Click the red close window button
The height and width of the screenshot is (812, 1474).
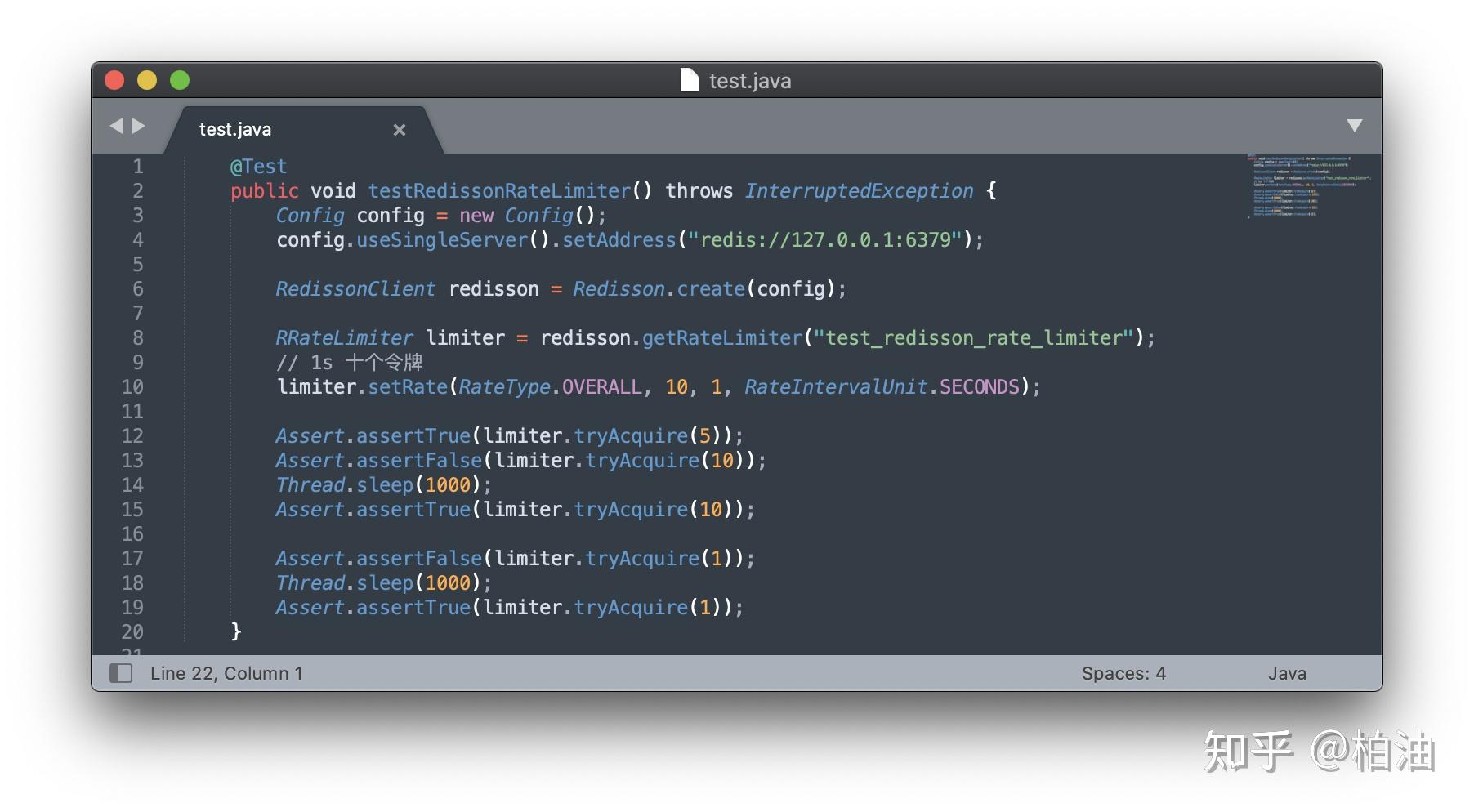[114, 80]
